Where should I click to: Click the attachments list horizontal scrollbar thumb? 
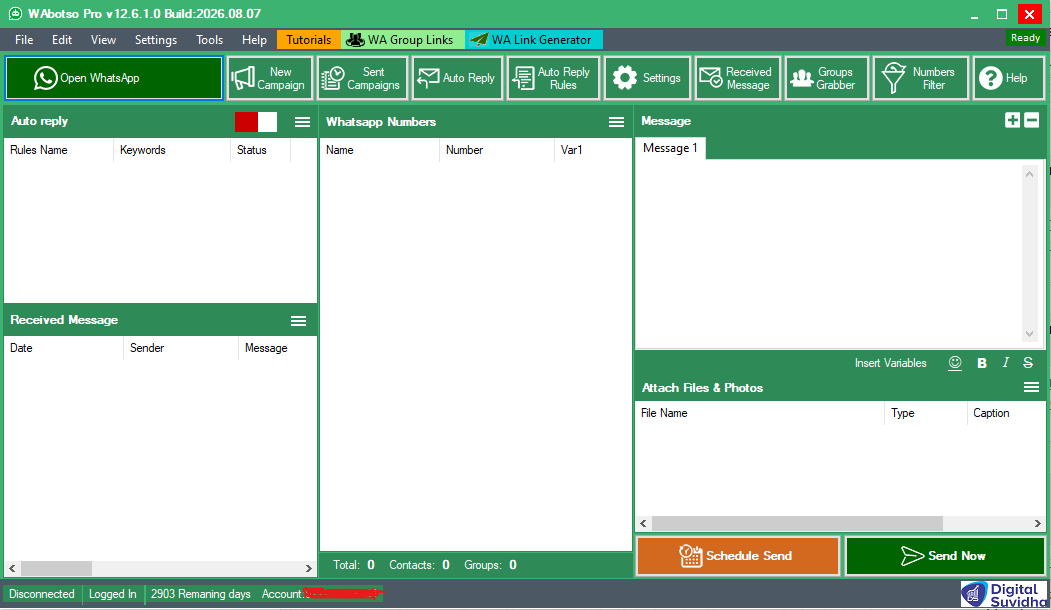797,524
